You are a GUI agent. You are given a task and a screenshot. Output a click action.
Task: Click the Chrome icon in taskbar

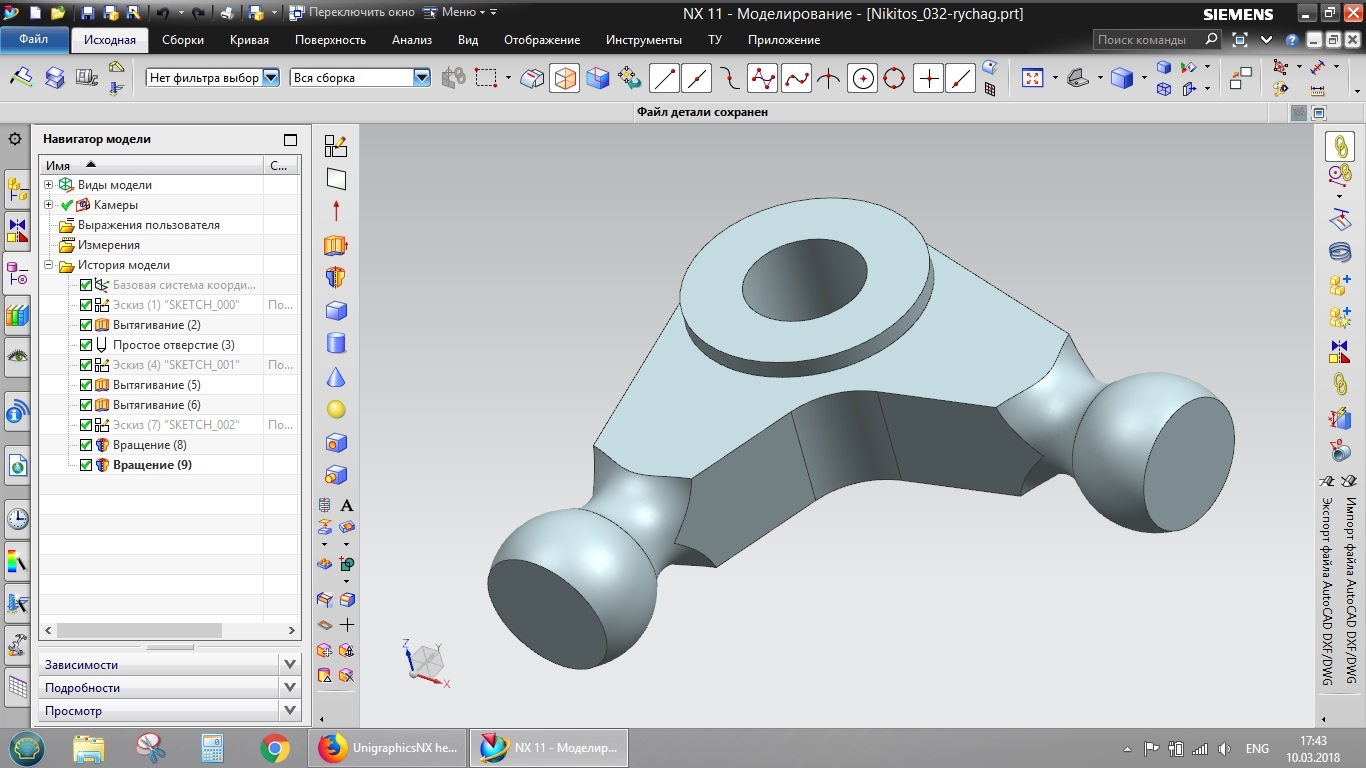pyautogui.click(x=275, y=748)
